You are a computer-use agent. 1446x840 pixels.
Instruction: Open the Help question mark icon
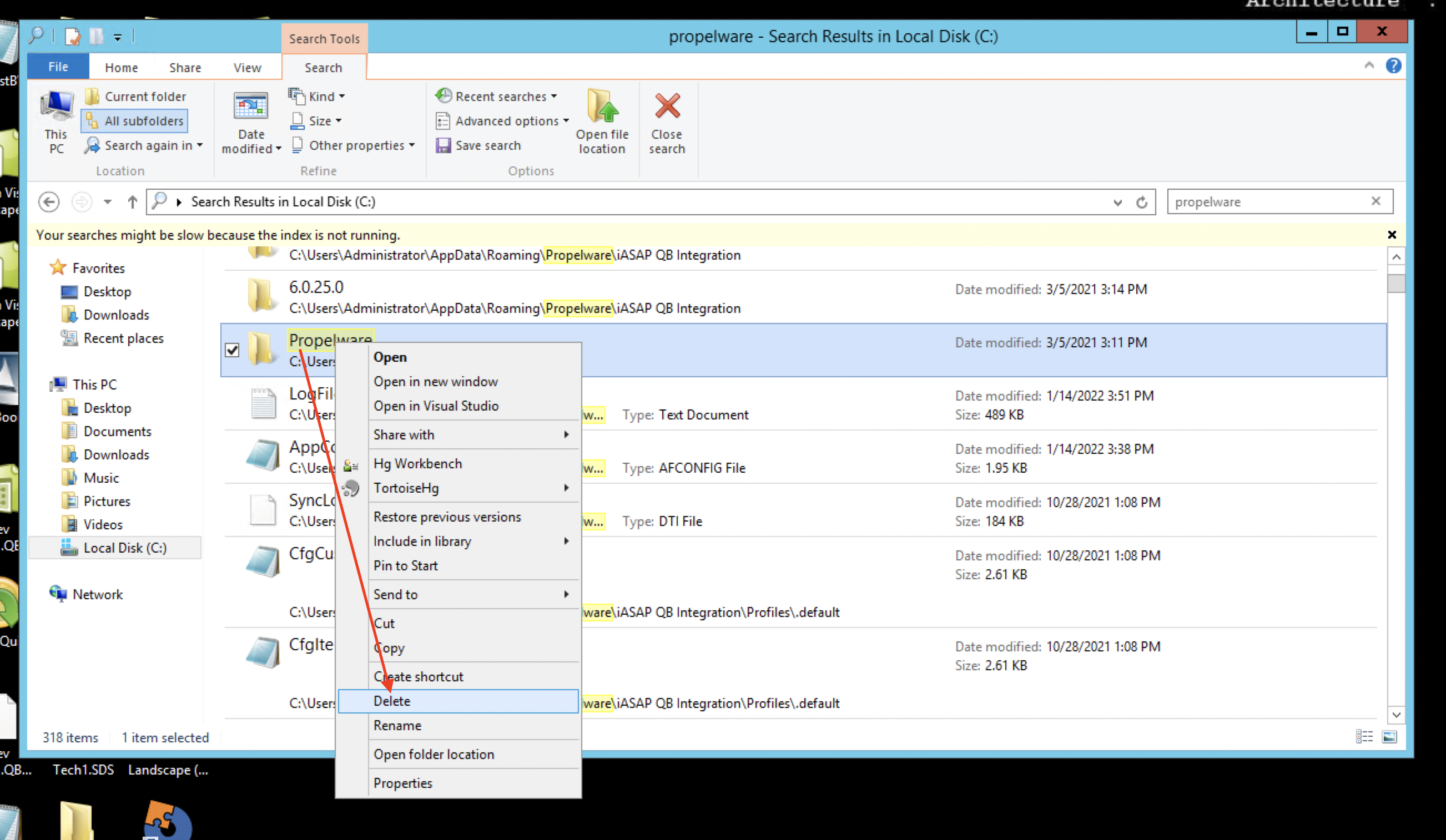pos(1393,65)
